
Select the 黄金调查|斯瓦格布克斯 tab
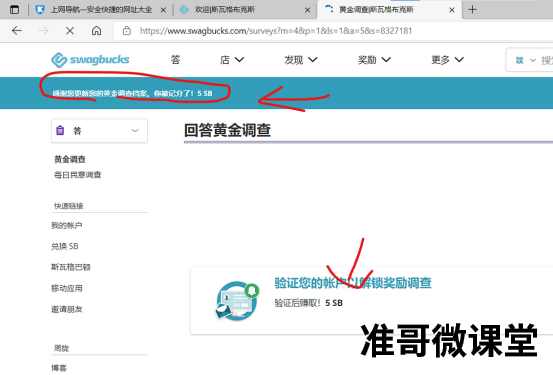(376, 10)
